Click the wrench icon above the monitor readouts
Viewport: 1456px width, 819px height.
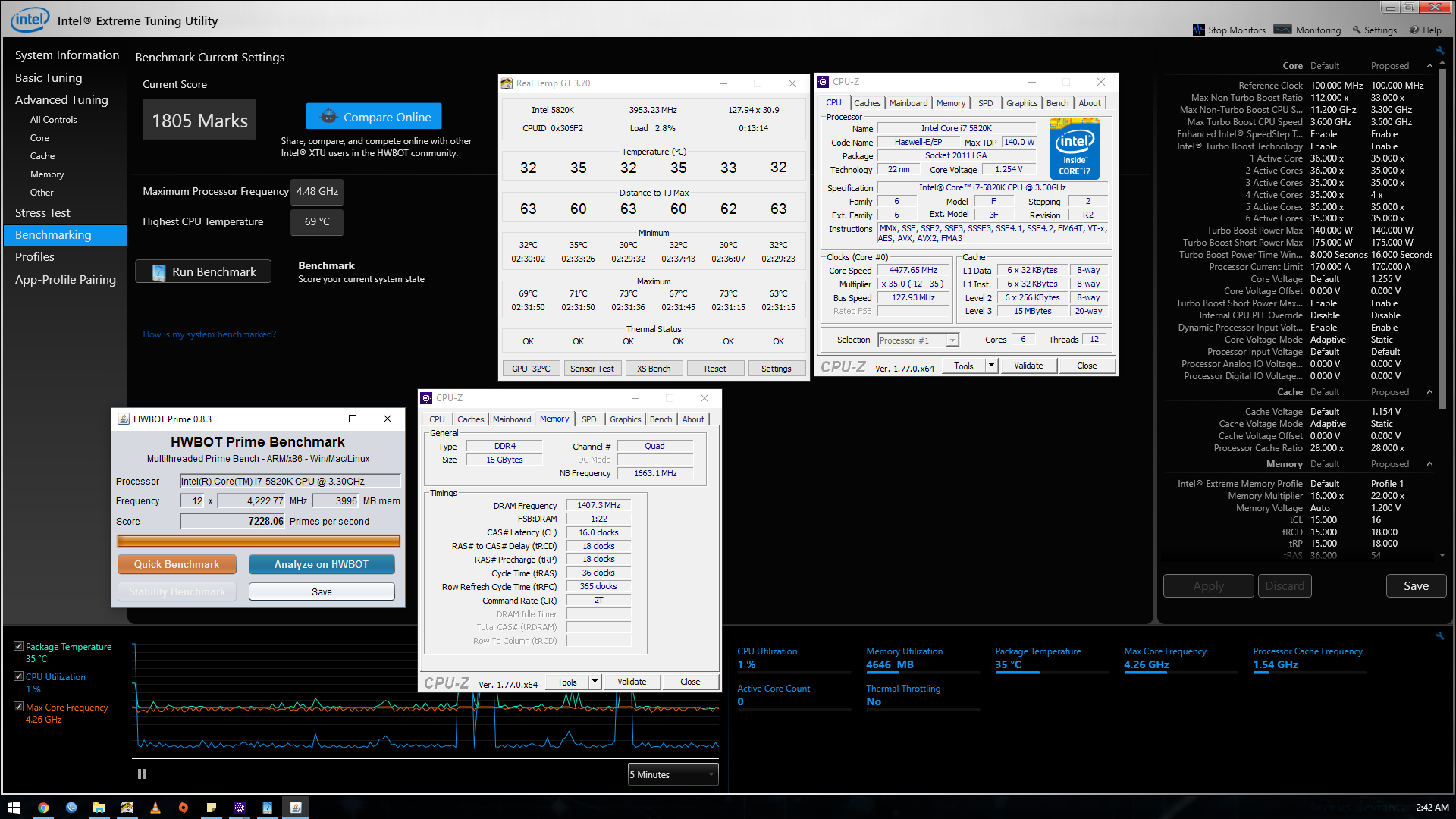tap(1439, 635)
